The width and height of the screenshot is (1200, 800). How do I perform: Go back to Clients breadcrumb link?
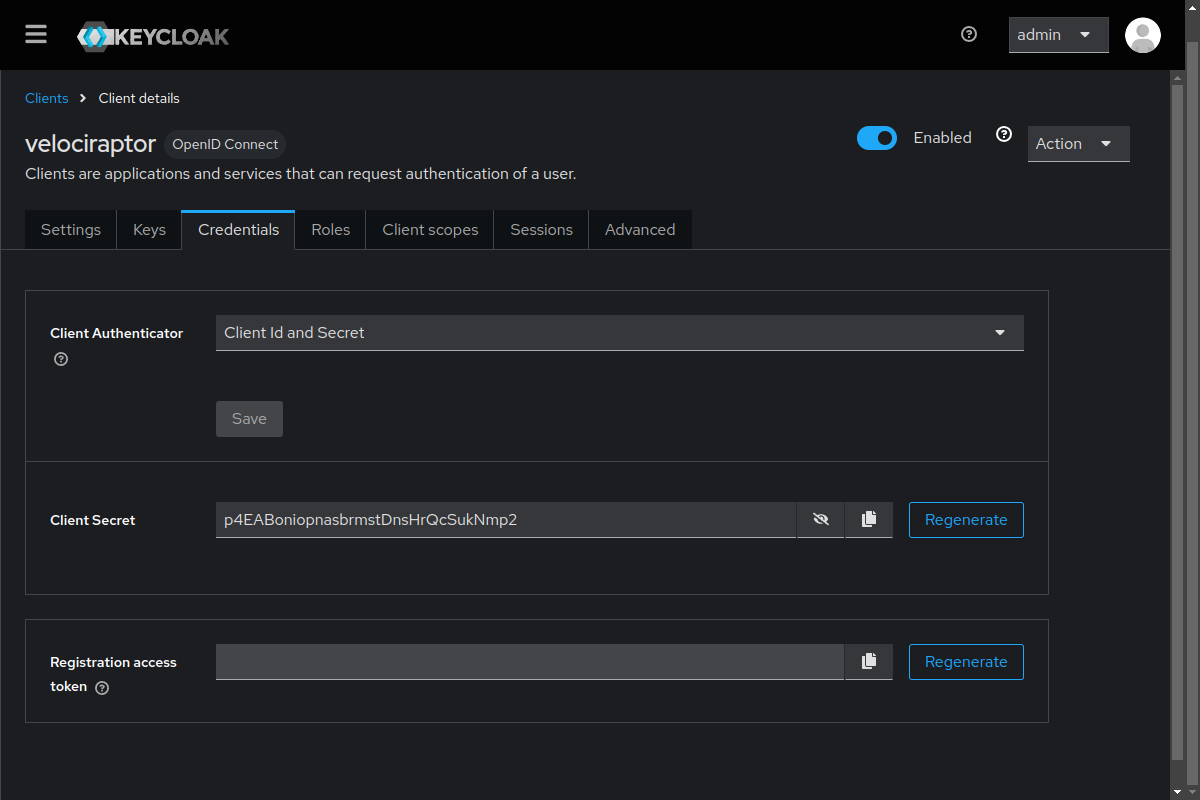[x=47, y=98]
